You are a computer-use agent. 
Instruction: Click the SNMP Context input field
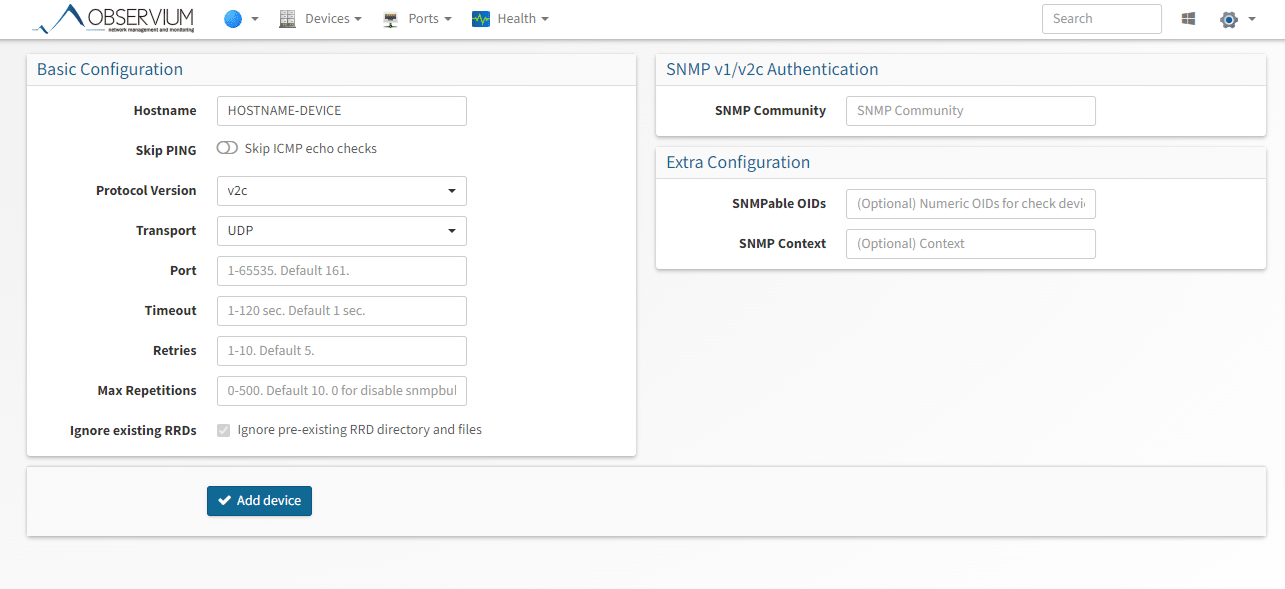[x=970, y=244]
